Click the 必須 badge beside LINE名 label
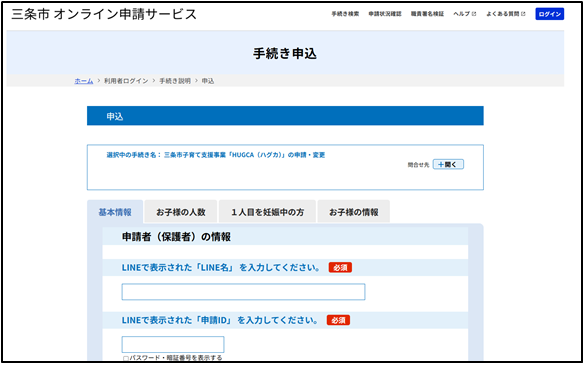Image resolution: width=585 pixels, height=365 pixels. coord(340,268)
